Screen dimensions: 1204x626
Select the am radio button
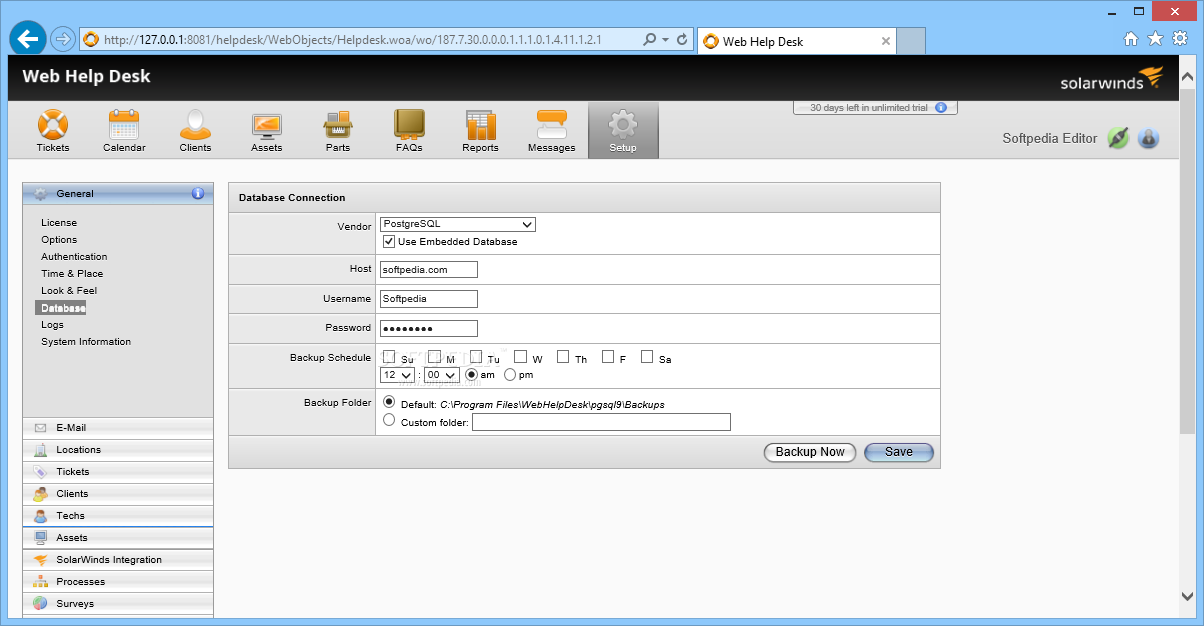pyautogui.click(x=472, y=375)
